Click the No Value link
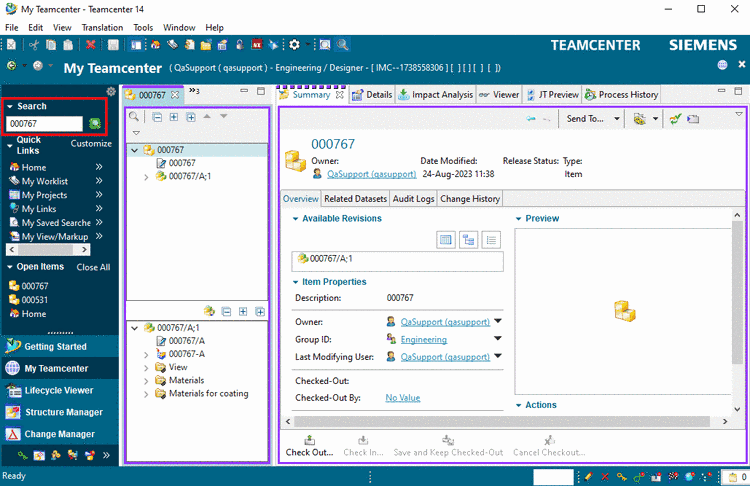750x486 pixels. [x=403, y=398]
